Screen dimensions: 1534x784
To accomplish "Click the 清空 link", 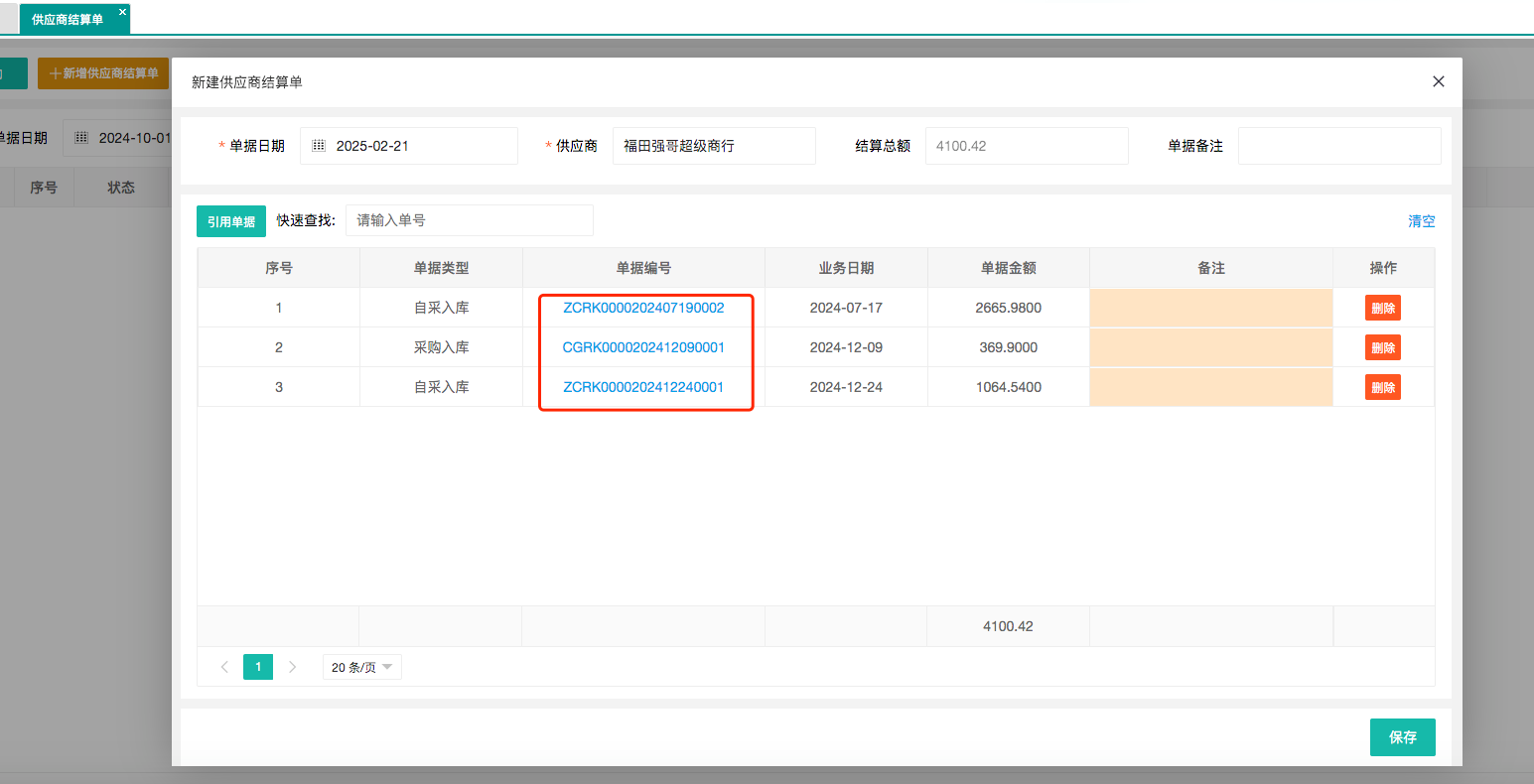I will (x=1421, y=221).
